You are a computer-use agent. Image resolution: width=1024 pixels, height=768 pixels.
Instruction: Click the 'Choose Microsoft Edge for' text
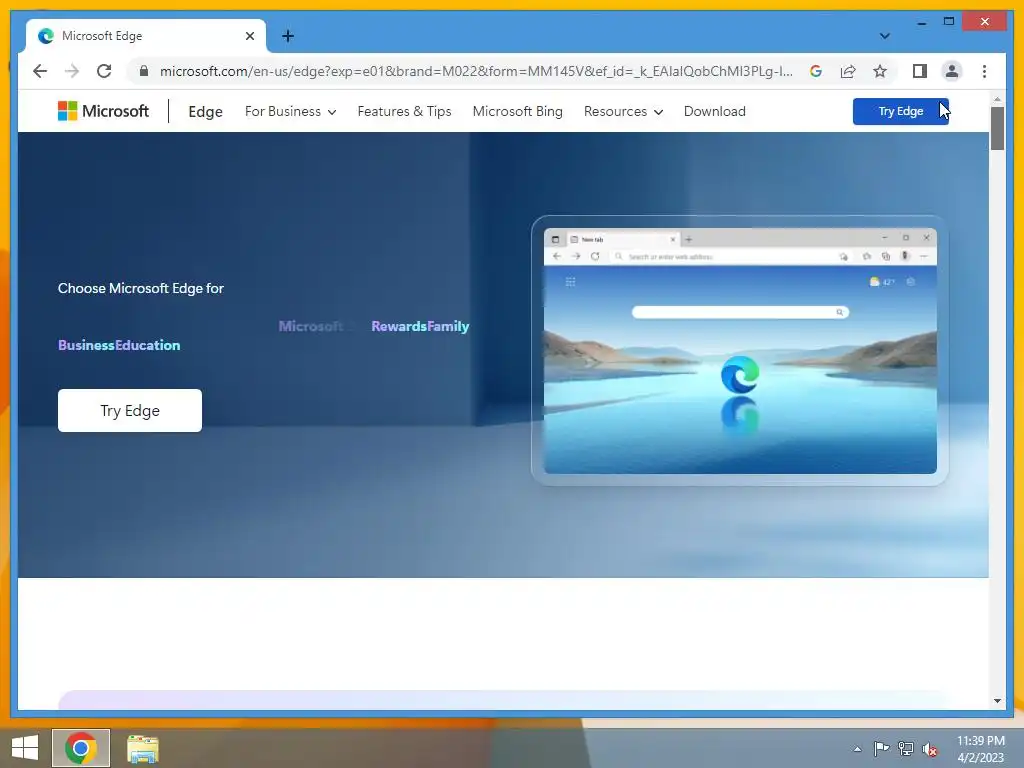pyautogui.click(x=140, y=288)
